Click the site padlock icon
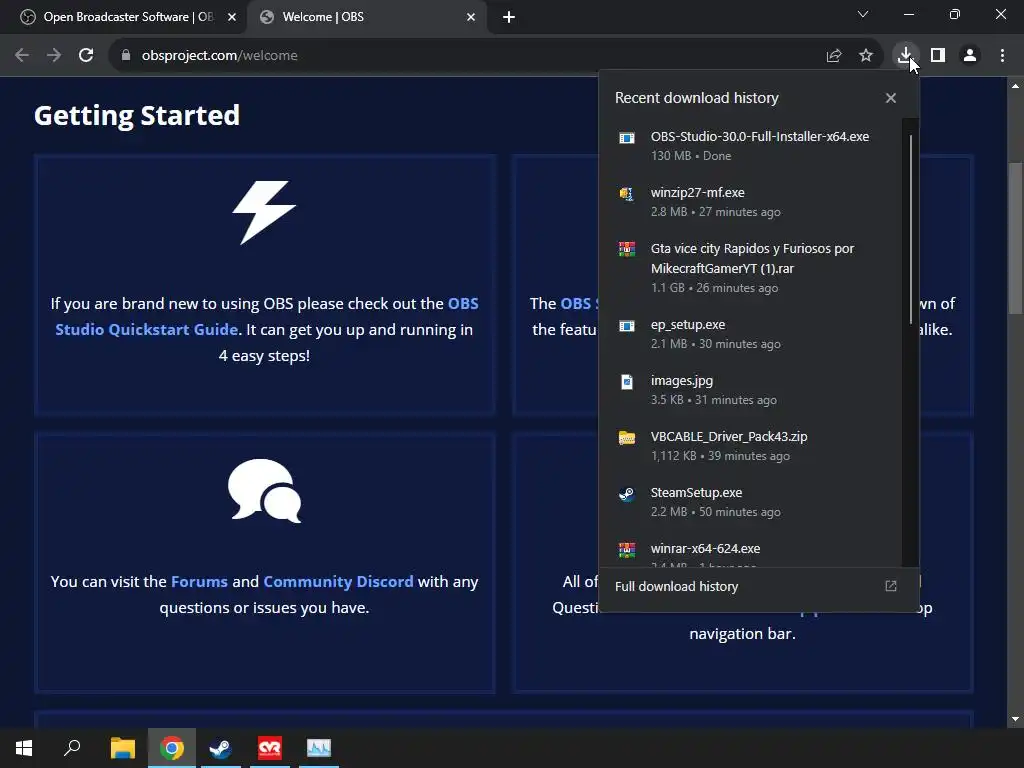The image size is (1024, 768). point(126,55)
